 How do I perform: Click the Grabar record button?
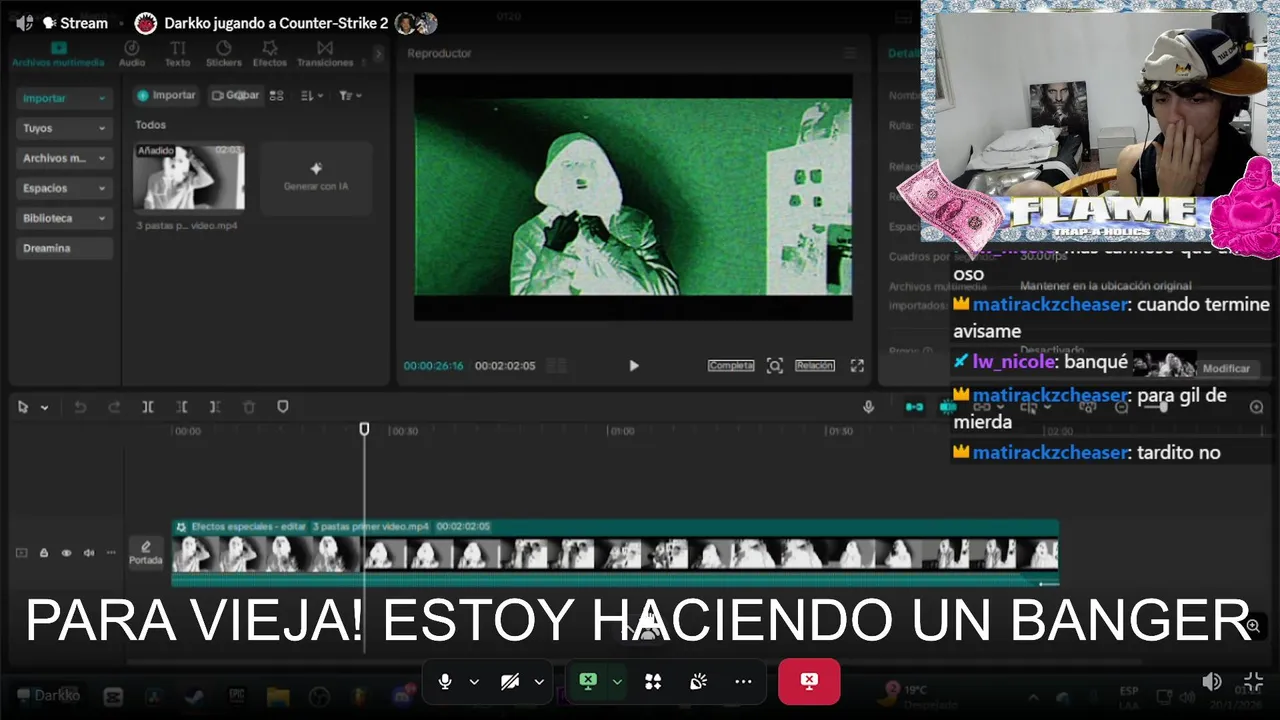(235, 95)
